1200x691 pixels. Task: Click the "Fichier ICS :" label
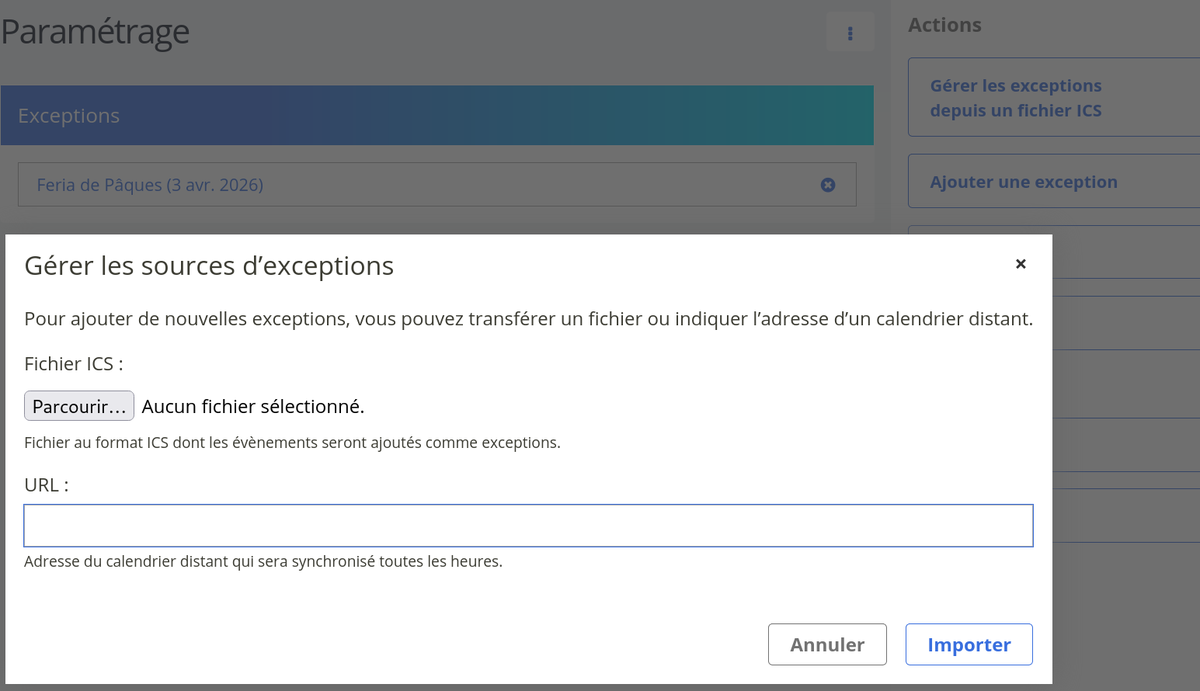73,363
